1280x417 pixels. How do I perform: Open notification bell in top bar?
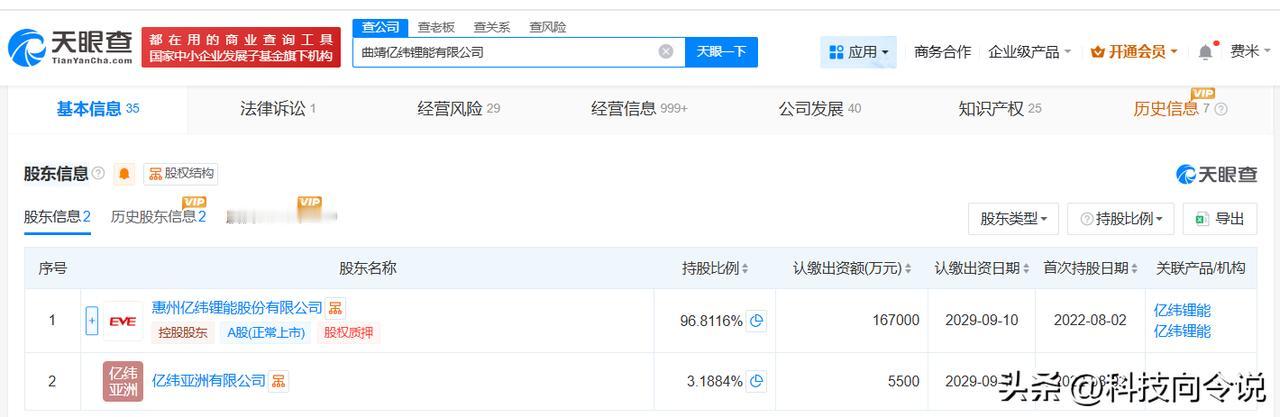pyautogui.click(x=1205, y=51)
